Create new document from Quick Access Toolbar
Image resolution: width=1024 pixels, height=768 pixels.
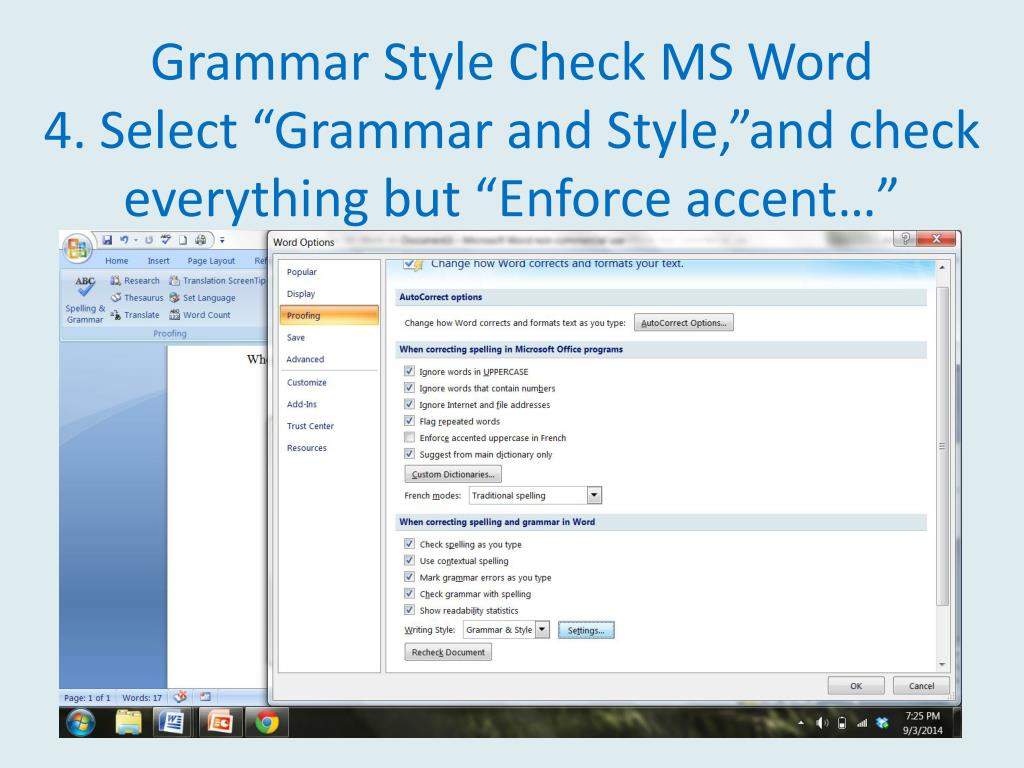coord(183,240)
